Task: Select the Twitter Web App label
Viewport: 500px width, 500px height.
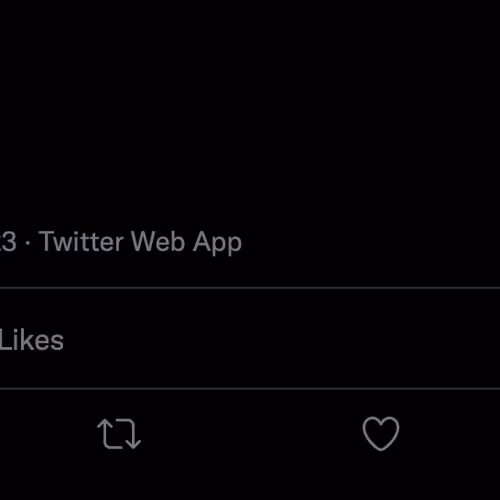Action: 140,242
